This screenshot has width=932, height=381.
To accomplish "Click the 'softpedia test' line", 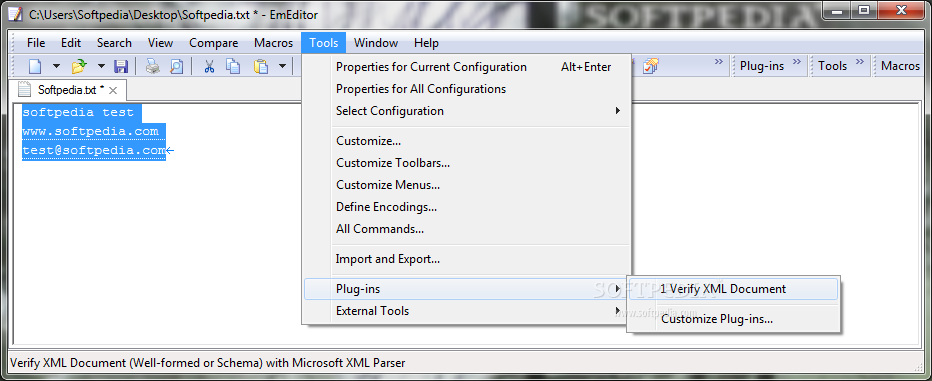I will pyautogui.click(x=78, y=112).
